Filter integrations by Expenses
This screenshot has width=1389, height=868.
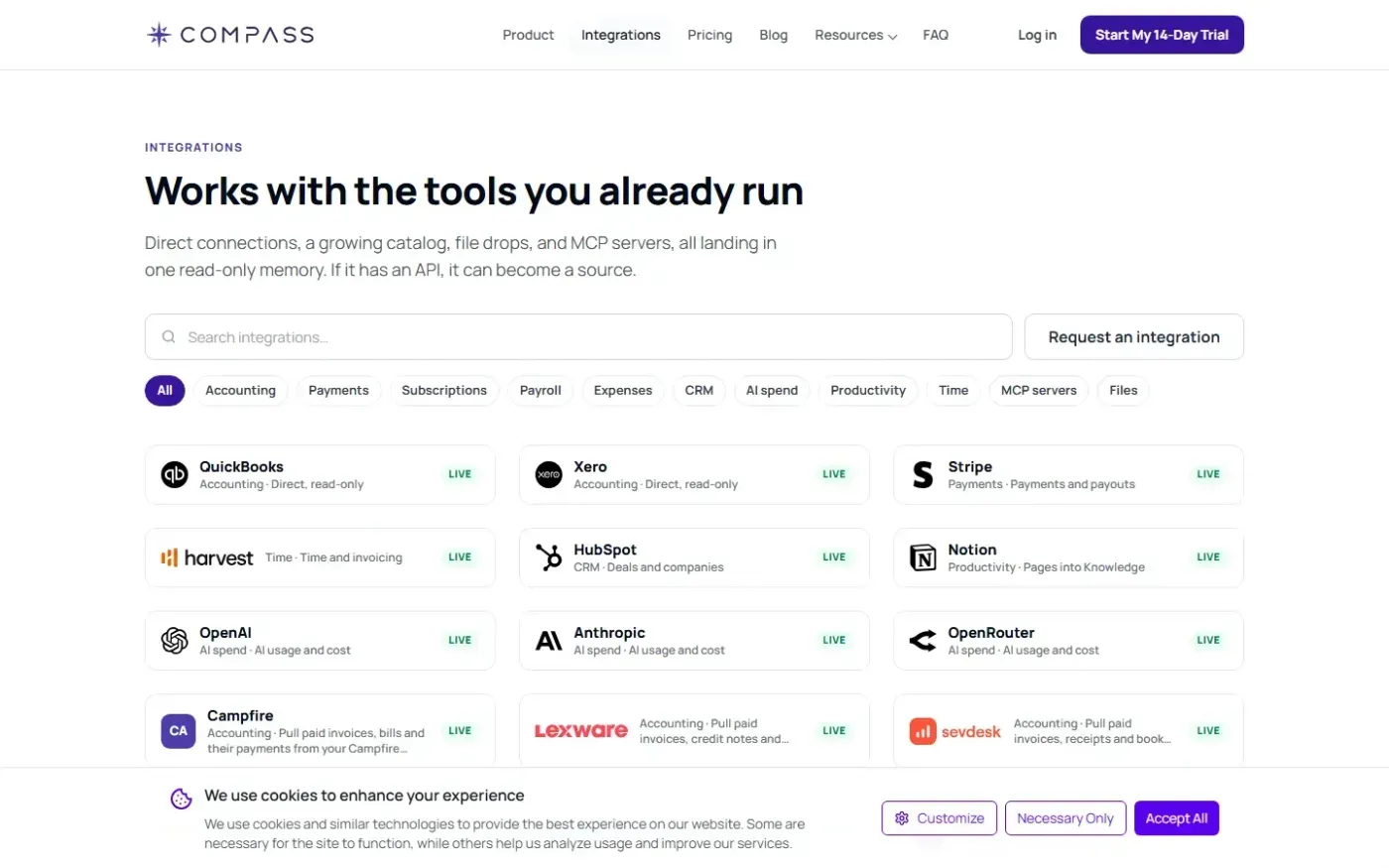click(x=623, y=391)
